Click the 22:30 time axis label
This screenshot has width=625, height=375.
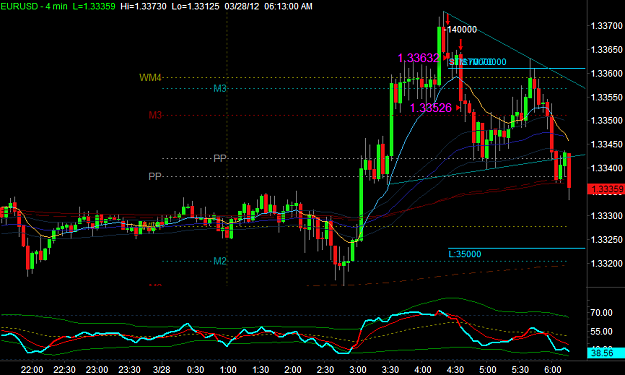(65, 370)
